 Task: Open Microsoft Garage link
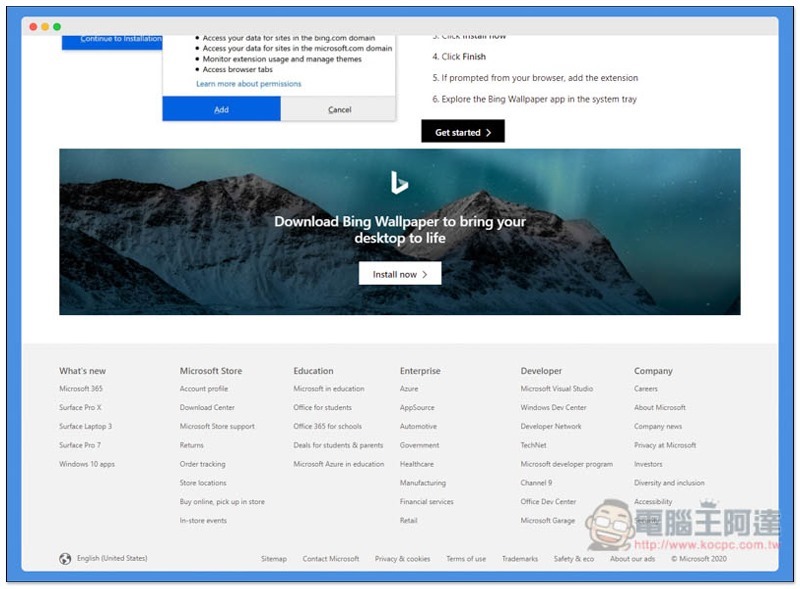[x=547, y=521]
